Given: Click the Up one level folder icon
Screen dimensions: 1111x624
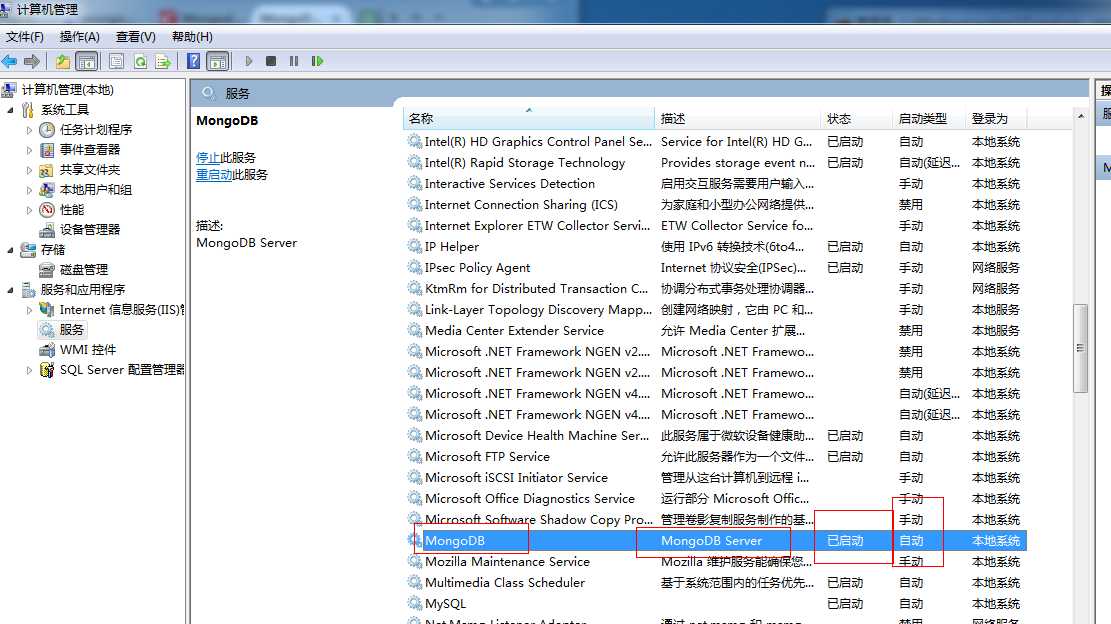Looking at the screenshot, I should click(x=63, y=62).
